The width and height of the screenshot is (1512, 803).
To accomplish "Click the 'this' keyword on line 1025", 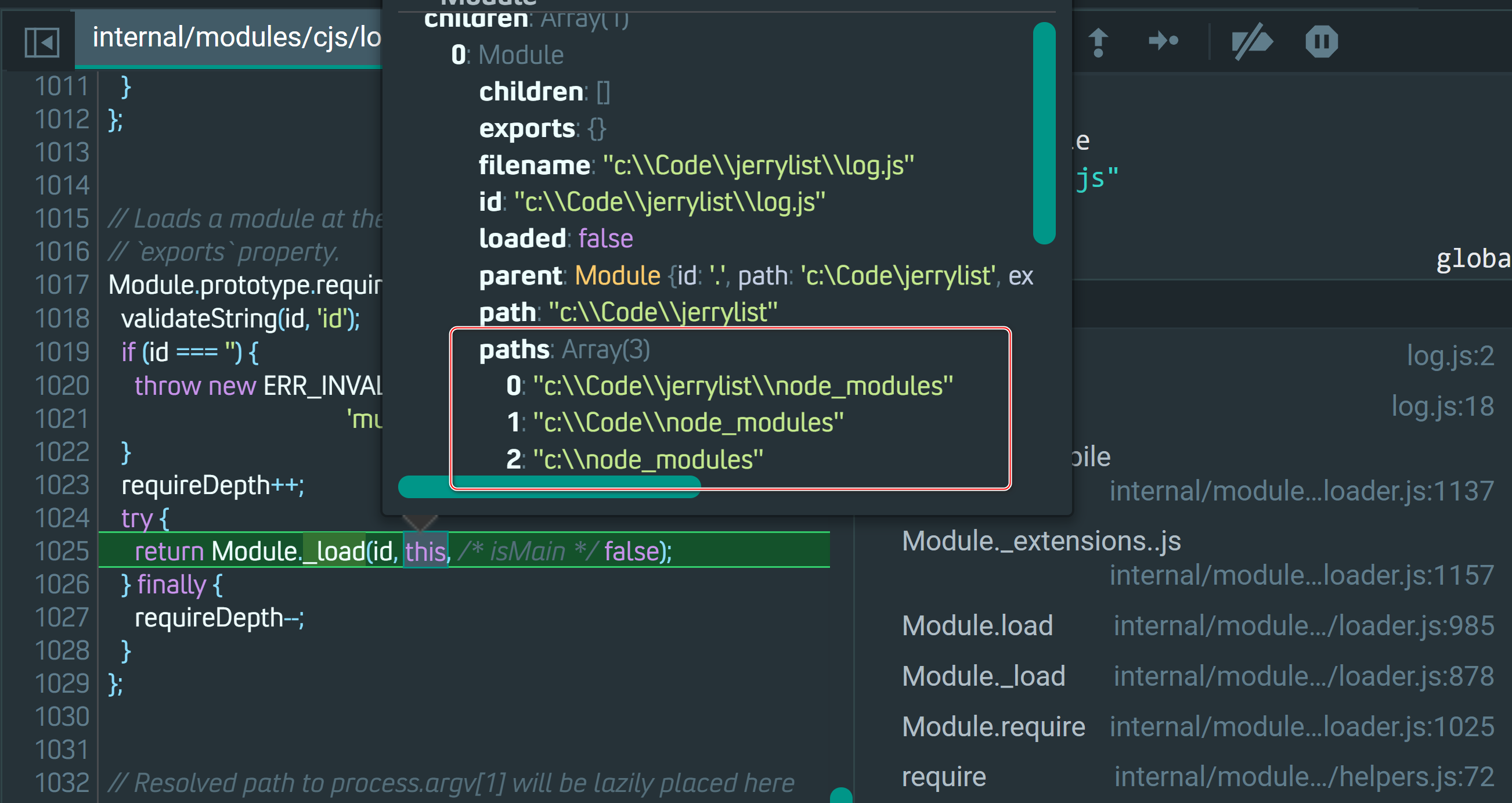I will [x=425, y=552].
